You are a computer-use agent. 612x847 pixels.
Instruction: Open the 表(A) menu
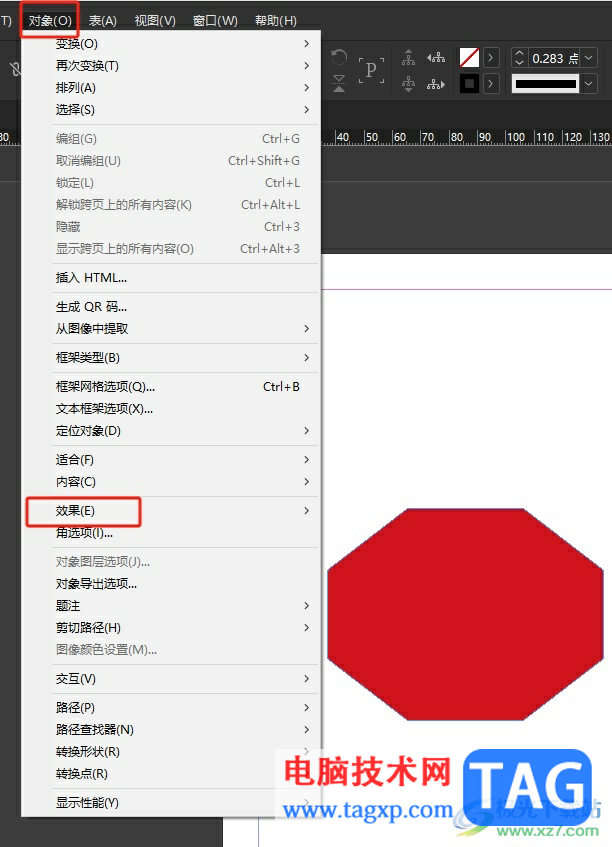(x=103, y=21)
